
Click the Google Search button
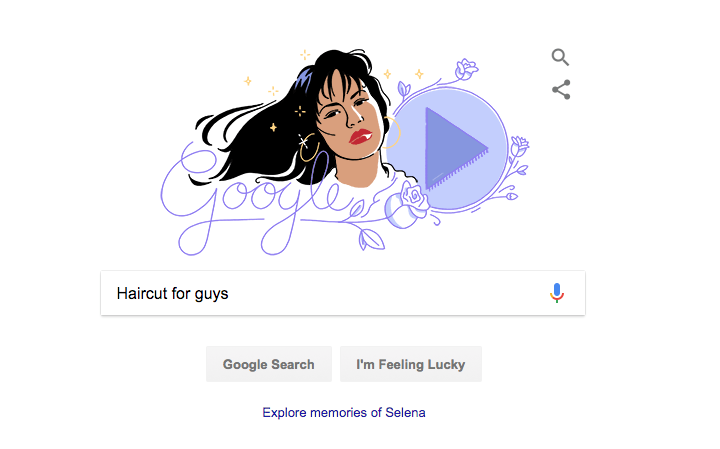coord(269,364)
